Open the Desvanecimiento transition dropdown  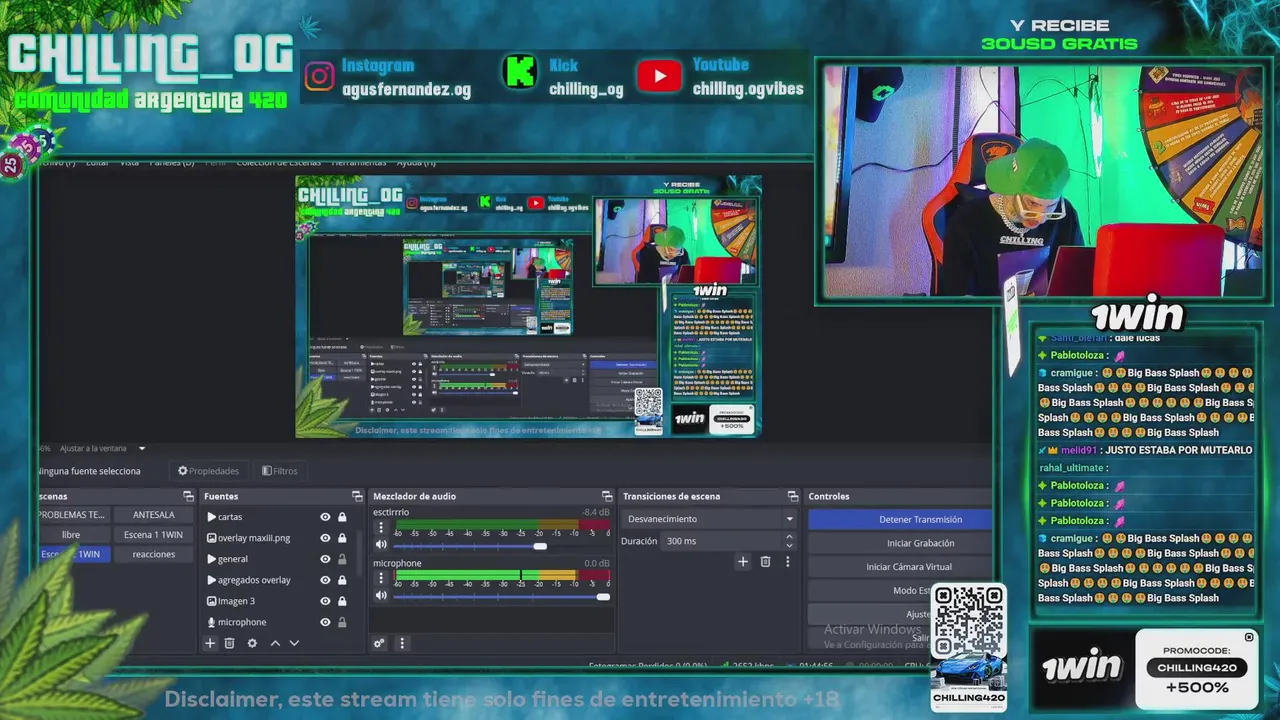click(709, 519)
